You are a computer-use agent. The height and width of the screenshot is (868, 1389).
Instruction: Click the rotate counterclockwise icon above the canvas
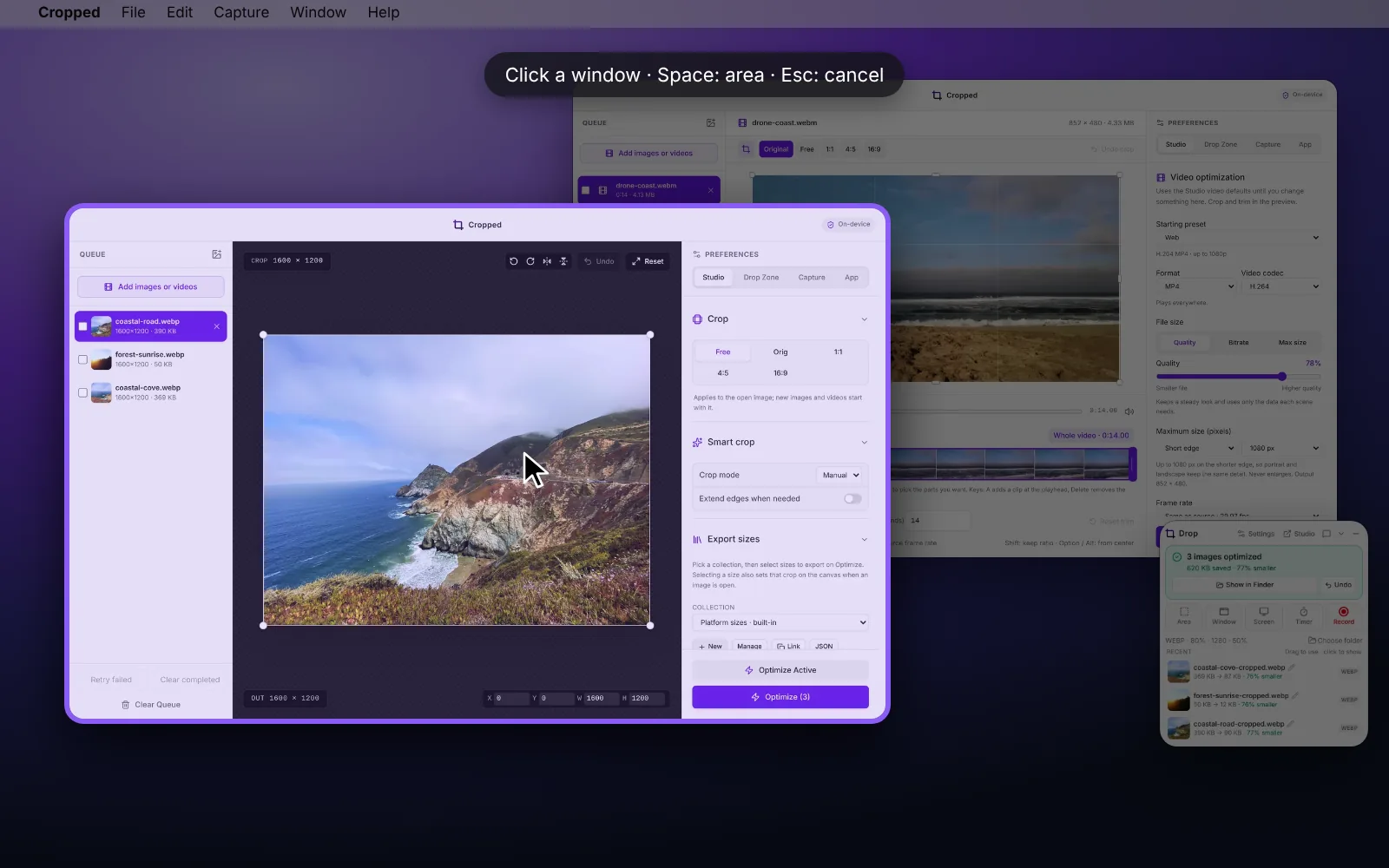pyautogui.click(x=514, y=261)
